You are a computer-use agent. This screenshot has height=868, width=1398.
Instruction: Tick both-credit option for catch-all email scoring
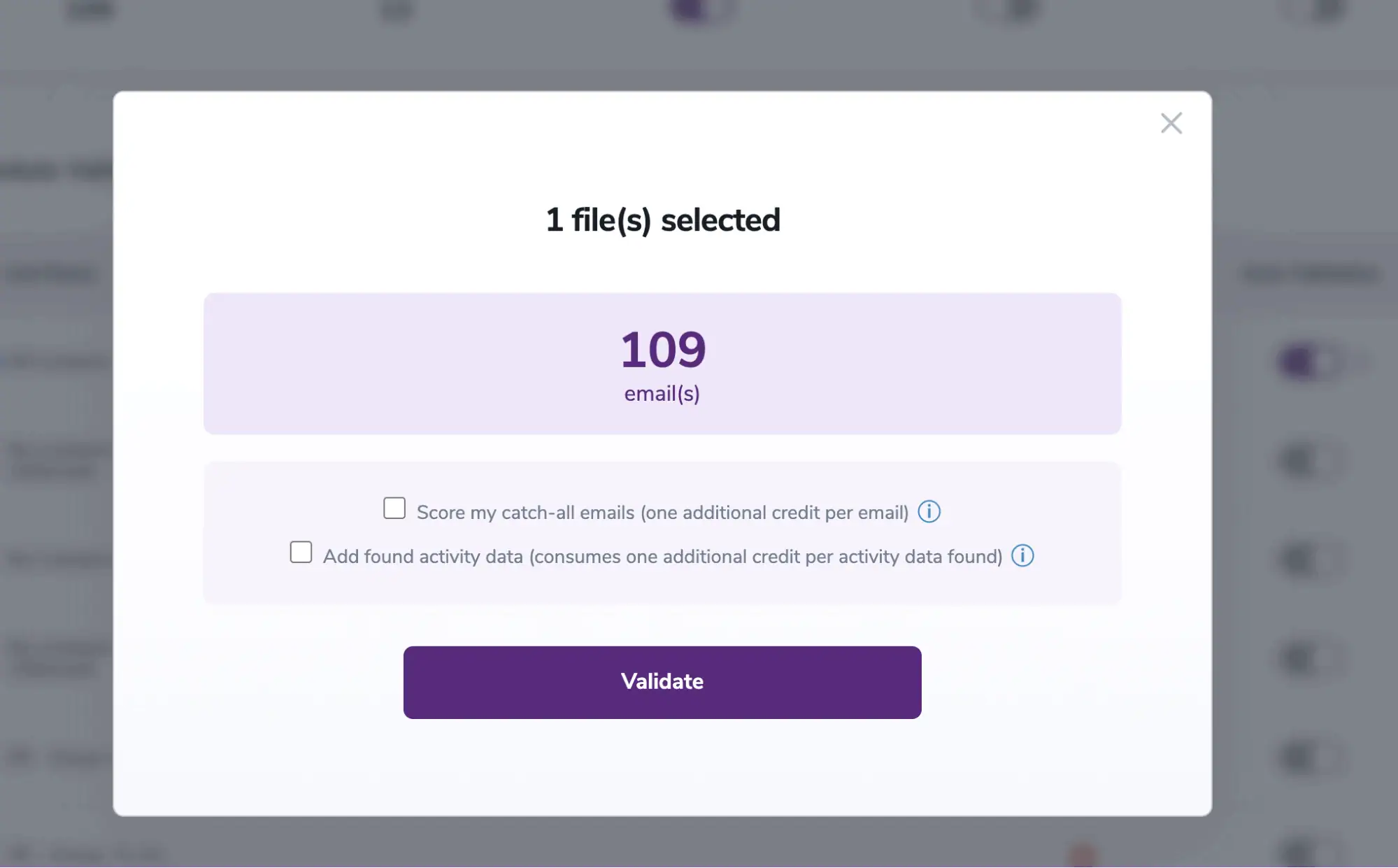click(394, 508)
